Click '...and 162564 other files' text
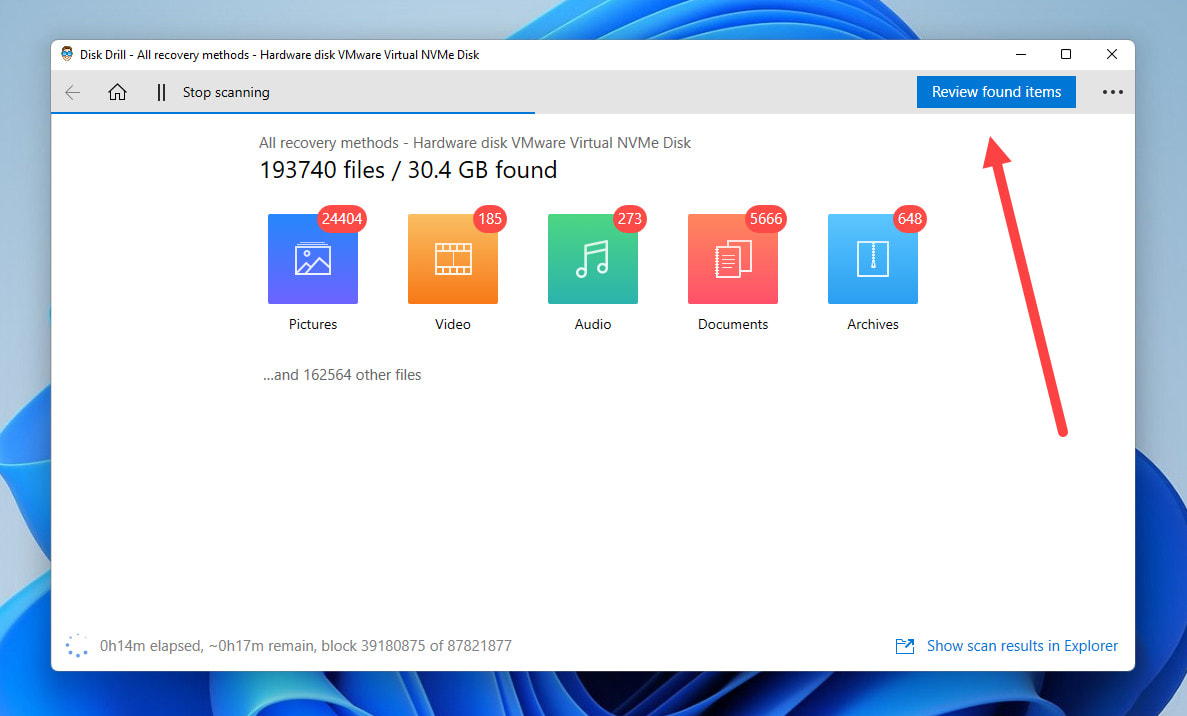This screenshot has width=1187, height=716. click(x=342, y=375)
